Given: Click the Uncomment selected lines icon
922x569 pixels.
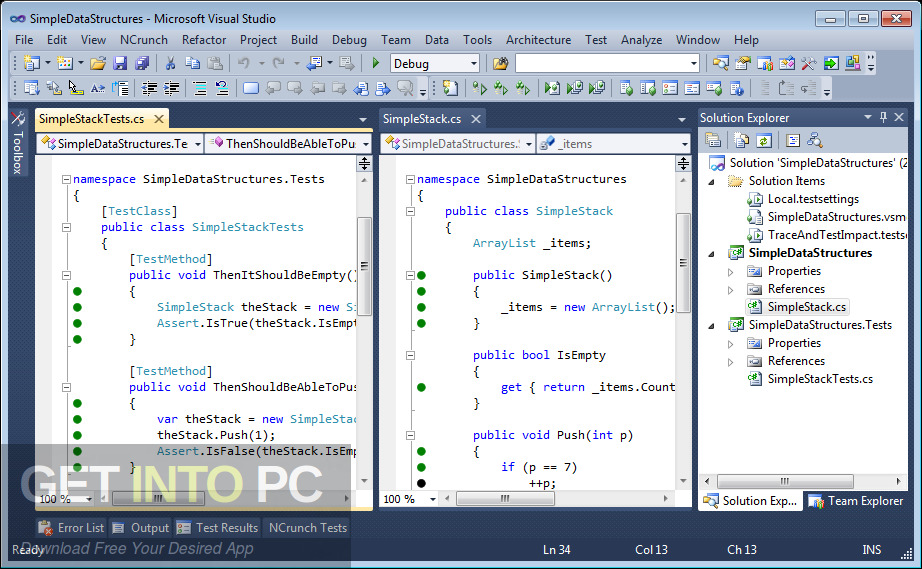Looking at the screenshot, I should (222, 89).
